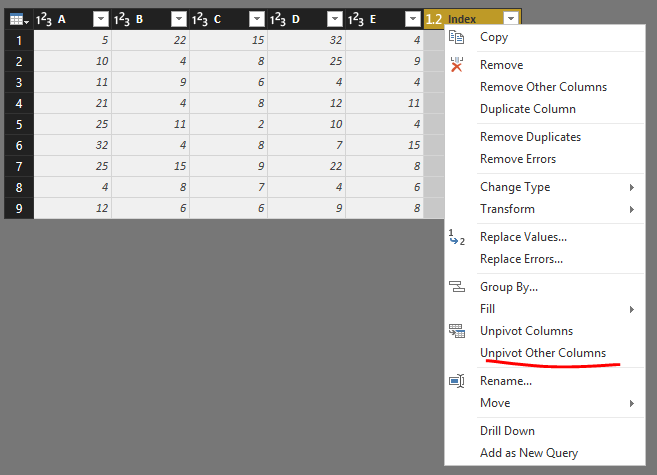Select row number 5
Screen dimensions: 657x475
point(19,124)
